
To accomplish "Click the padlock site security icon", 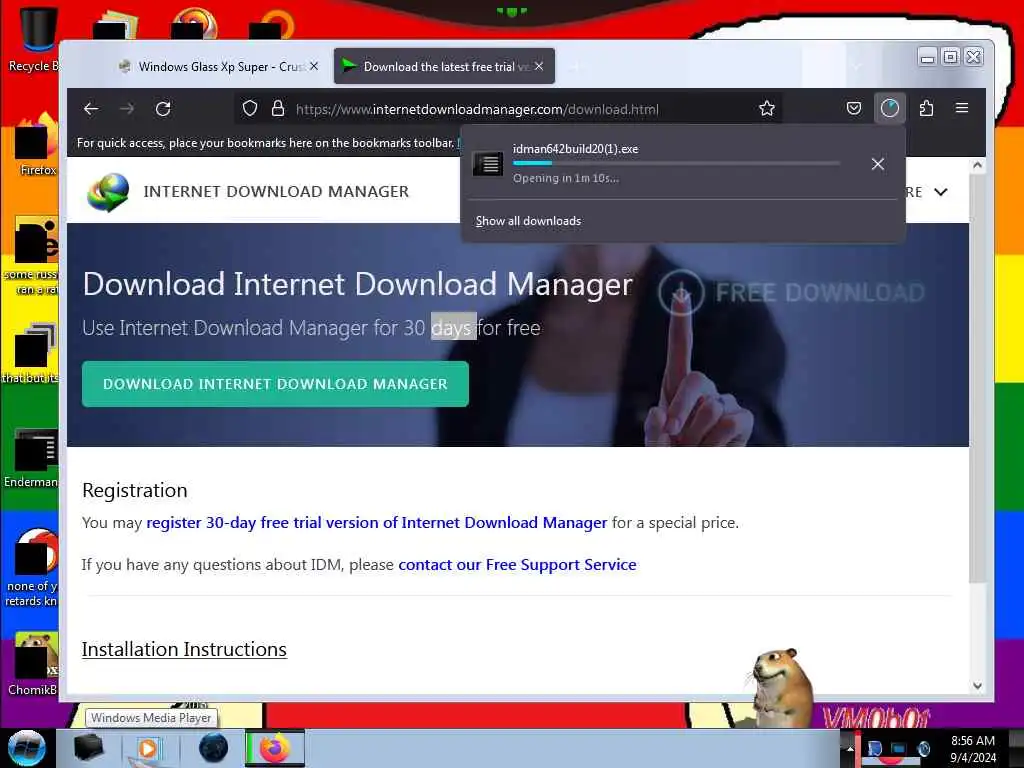I will 278,108.
